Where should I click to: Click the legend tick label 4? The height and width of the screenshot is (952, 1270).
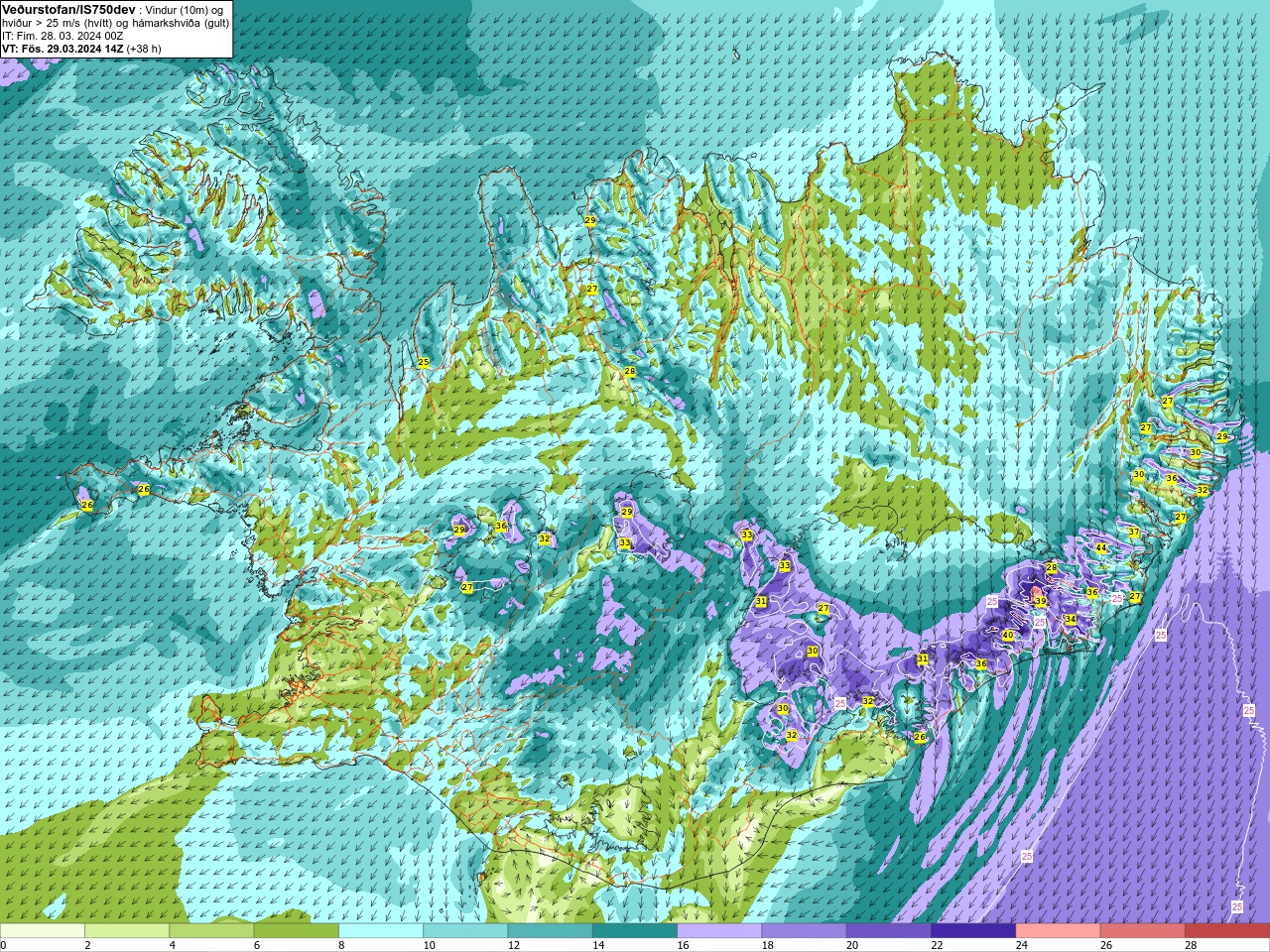pos(172,945)
